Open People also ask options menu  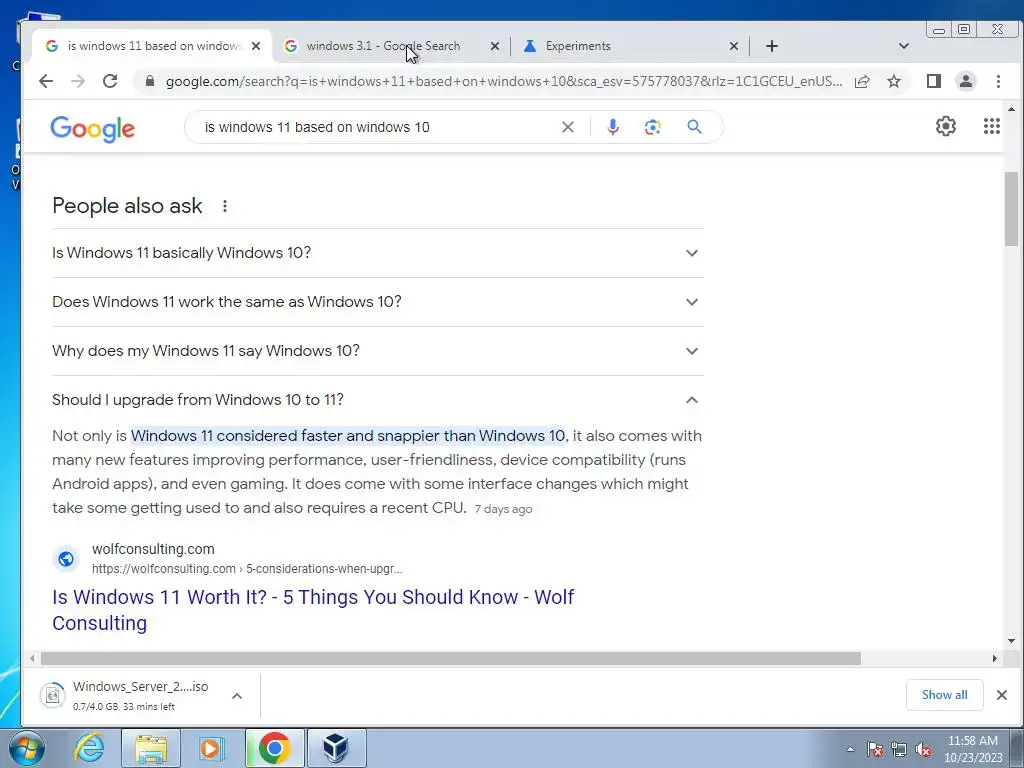point(225,206)
